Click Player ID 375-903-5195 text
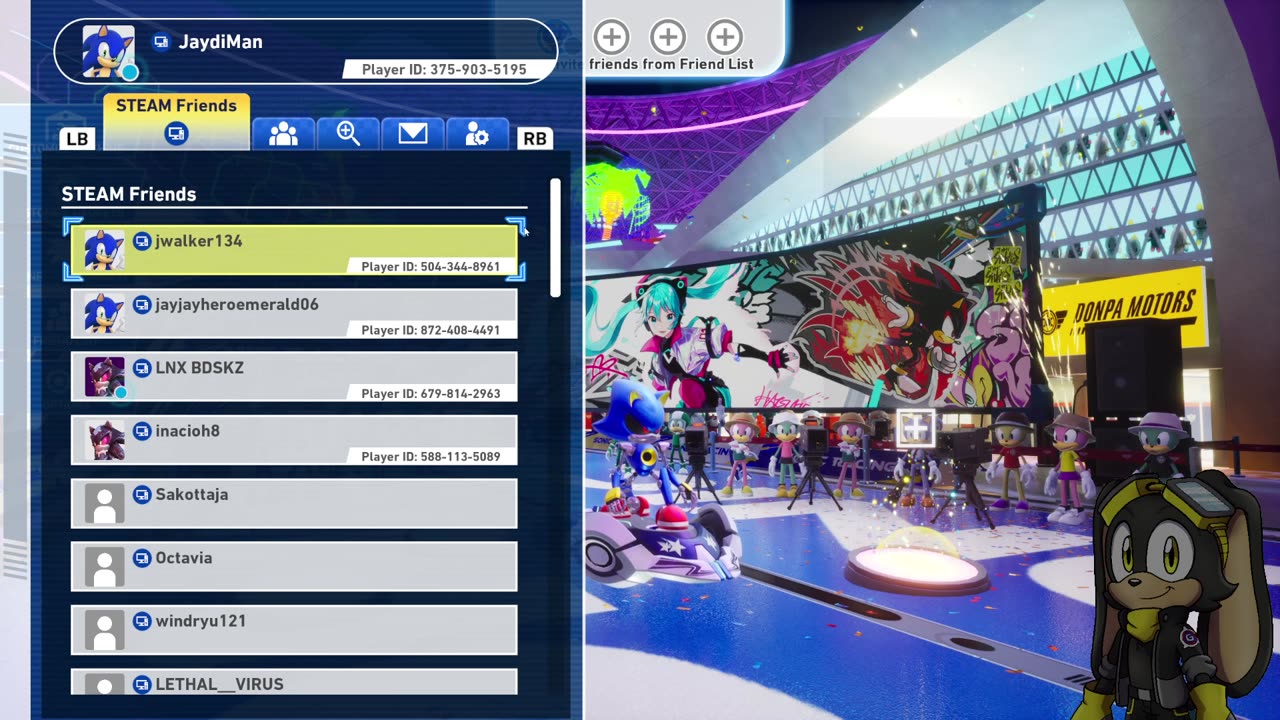The height and width of the screenshot is (720, 1280). coord(444,70)
